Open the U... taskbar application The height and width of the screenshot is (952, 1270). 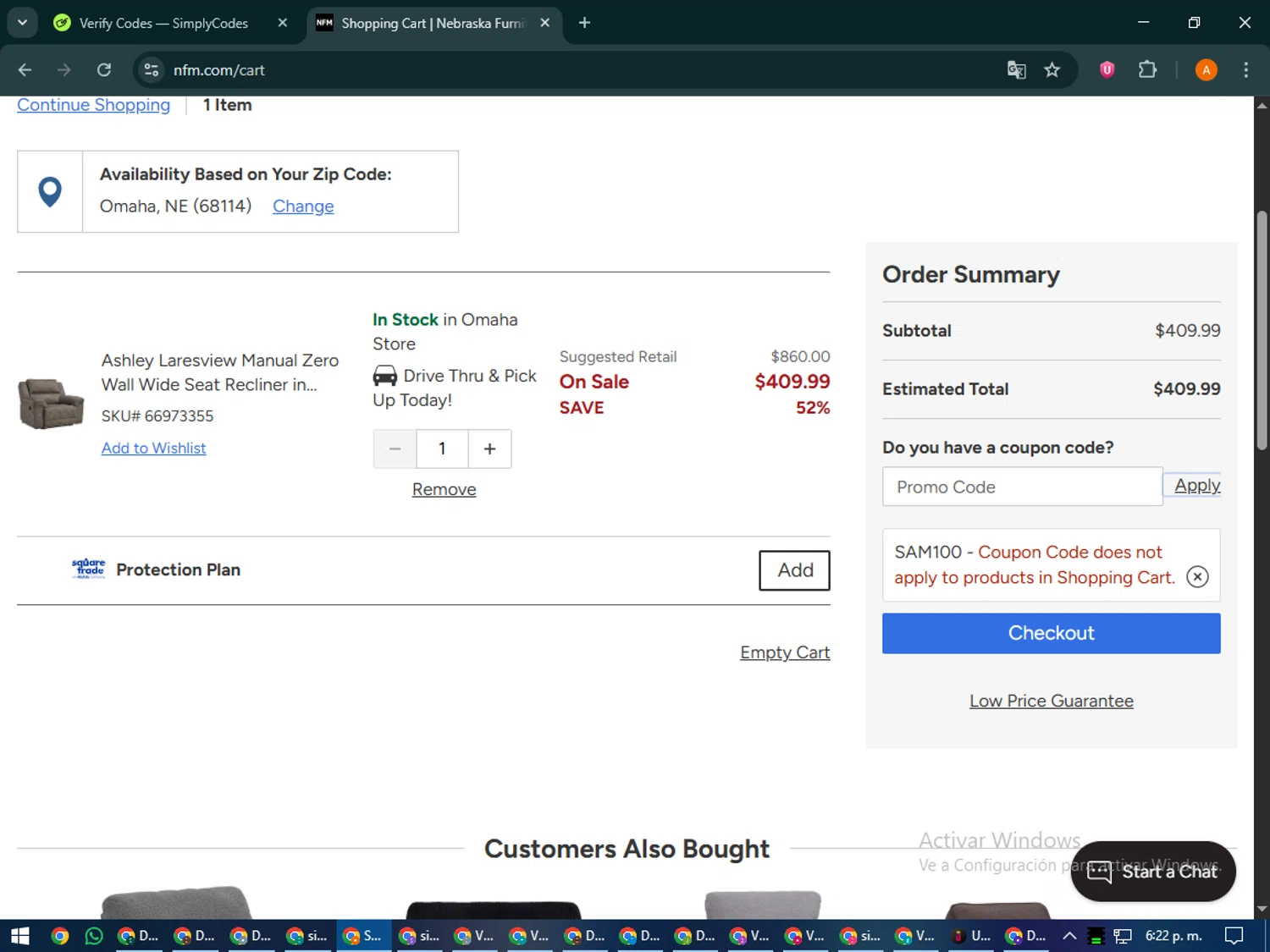[970, 936]
